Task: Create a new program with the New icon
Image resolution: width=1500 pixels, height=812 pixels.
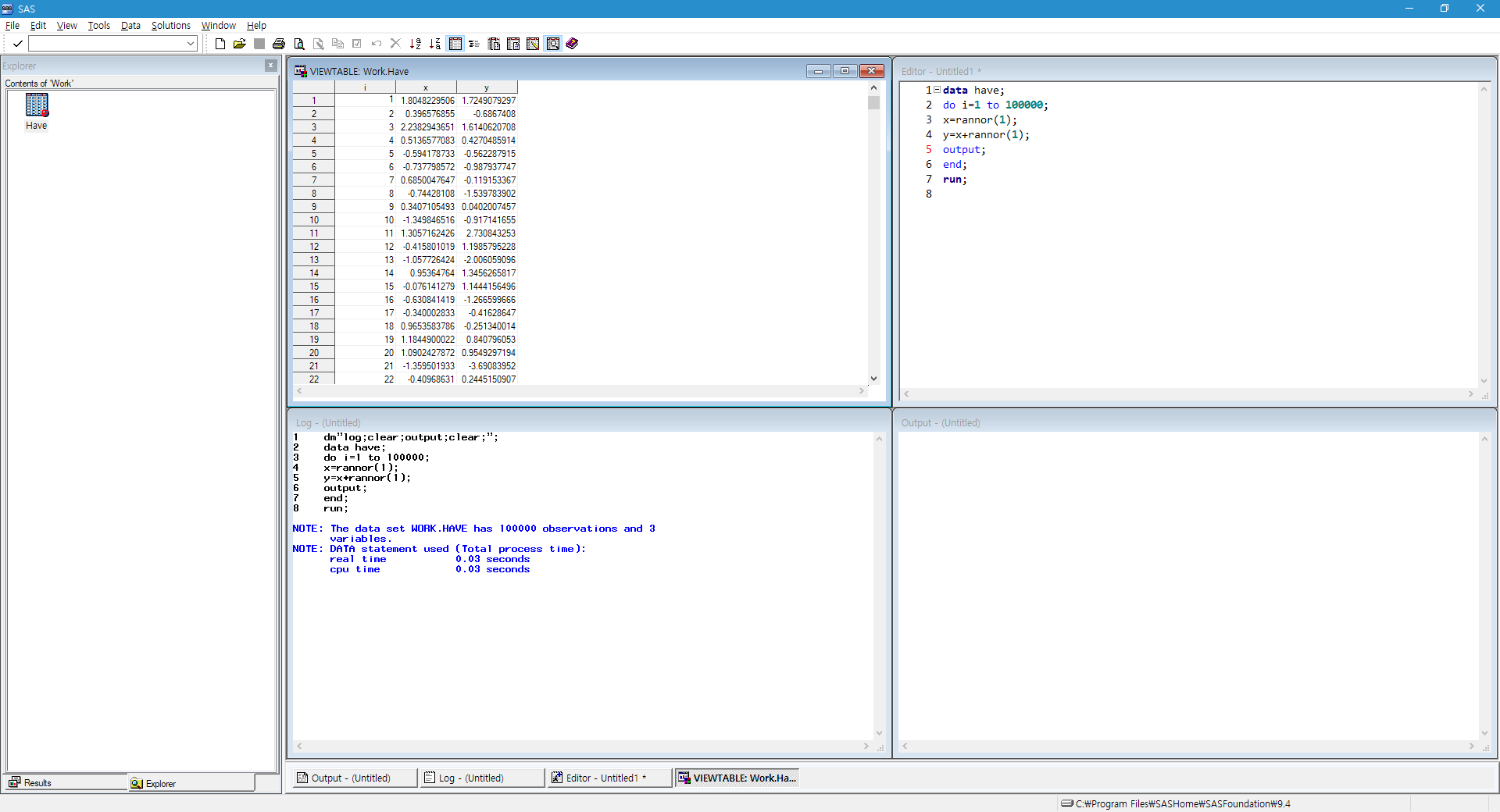Action: pyautogui.click(x=220, y=44)
